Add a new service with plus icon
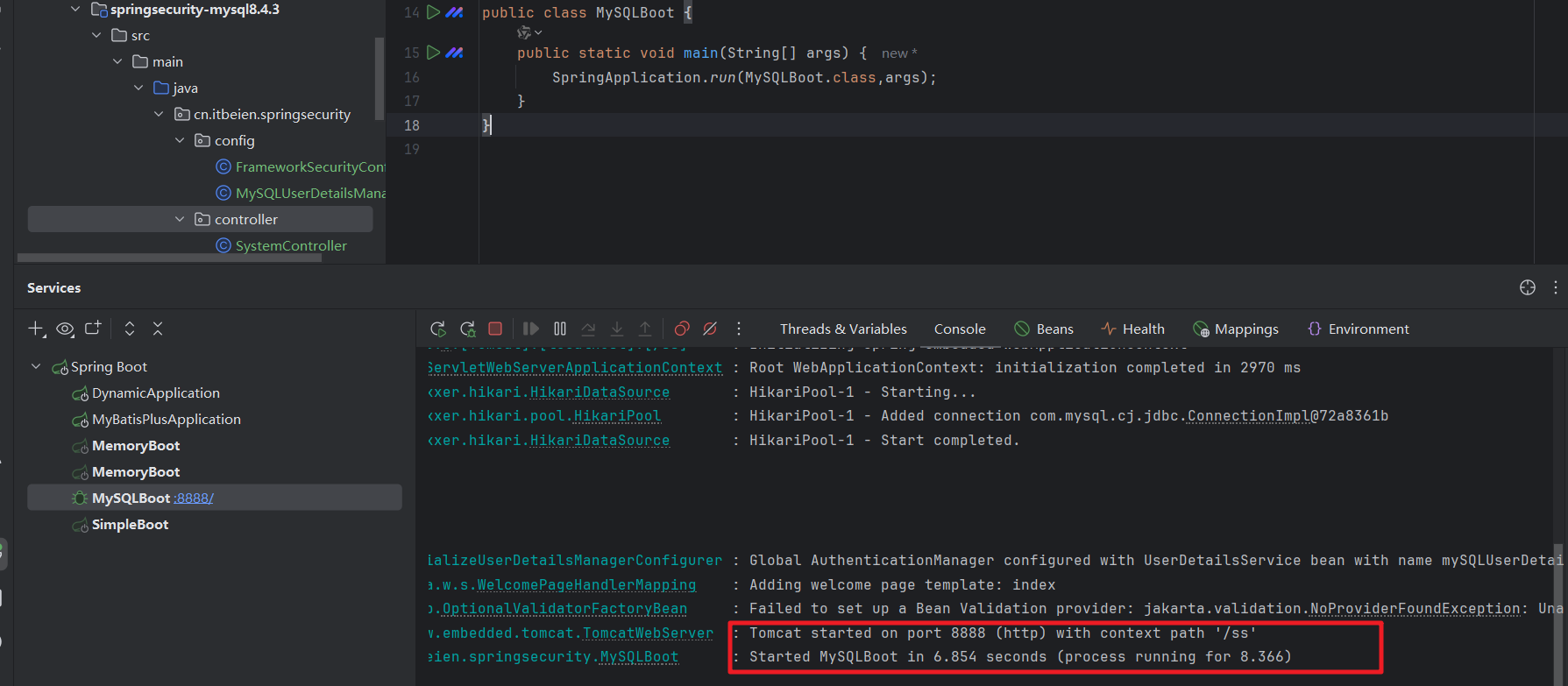Viewport: 1568px width, 686px height. [36, 329]
